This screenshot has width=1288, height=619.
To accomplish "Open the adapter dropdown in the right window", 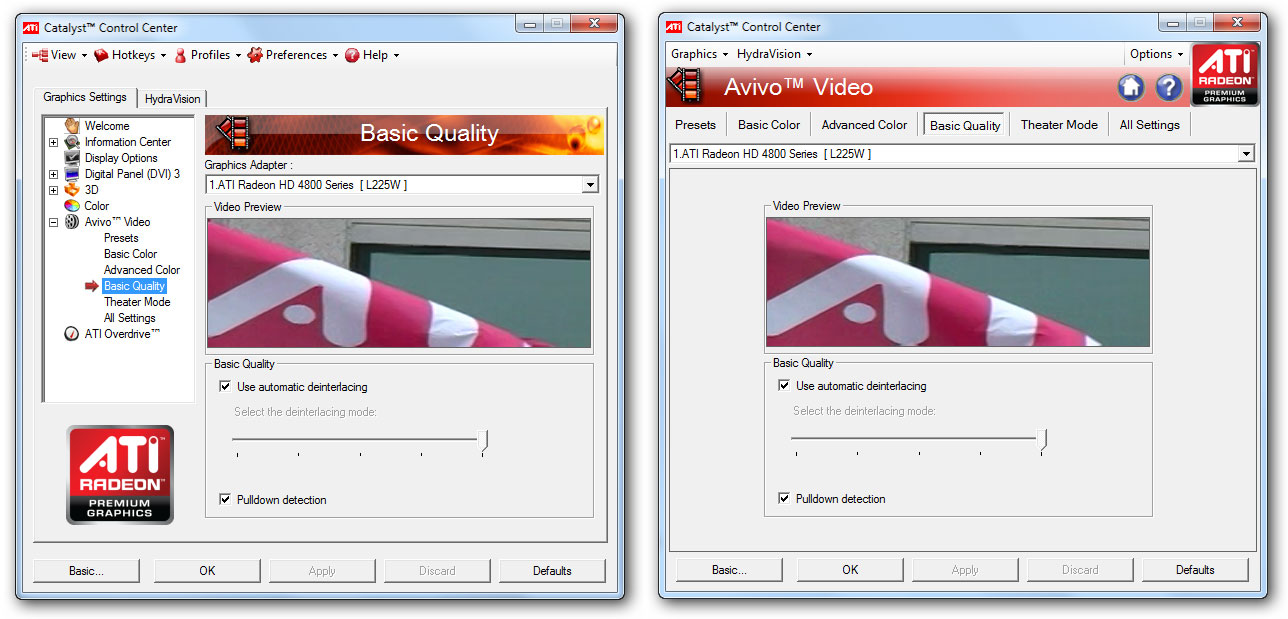I will click(1246, 154).
